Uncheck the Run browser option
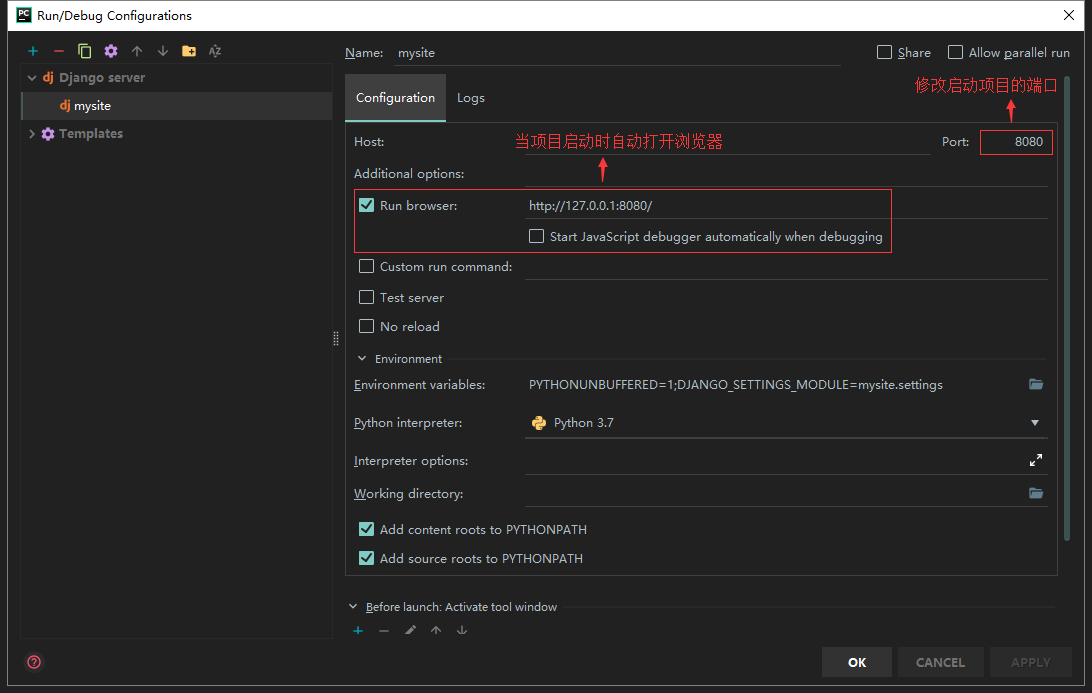The image size is (1092, 693). click(366, 205)
